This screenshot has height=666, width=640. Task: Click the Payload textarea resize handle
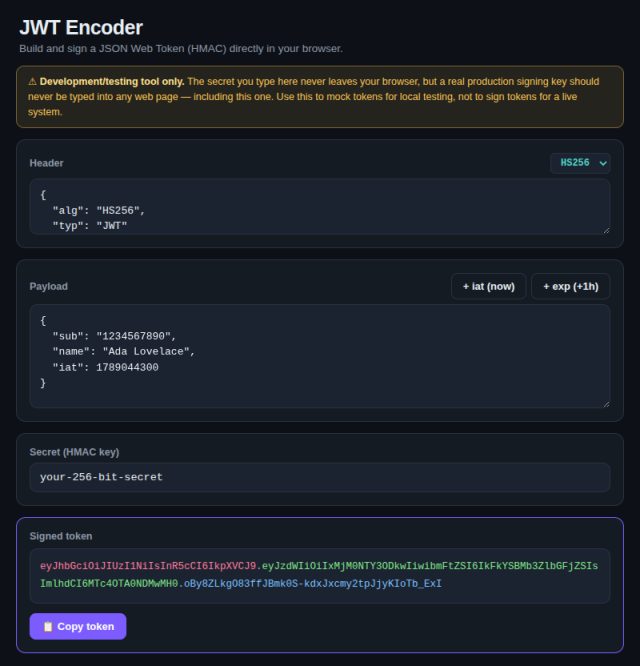[606, 404]
